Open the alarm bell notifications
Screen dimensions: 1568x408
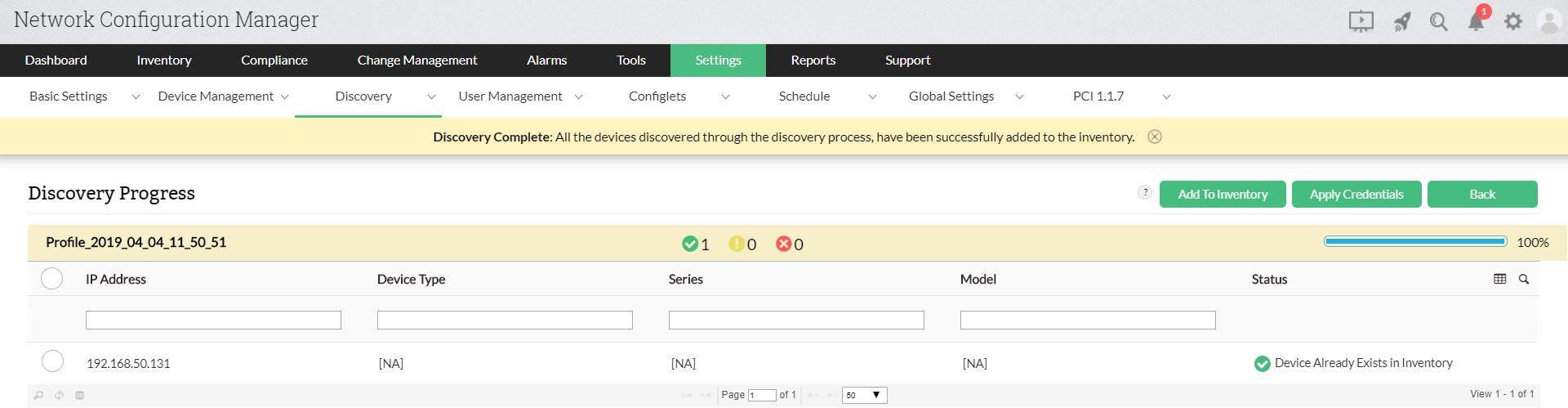(1477, 21)
